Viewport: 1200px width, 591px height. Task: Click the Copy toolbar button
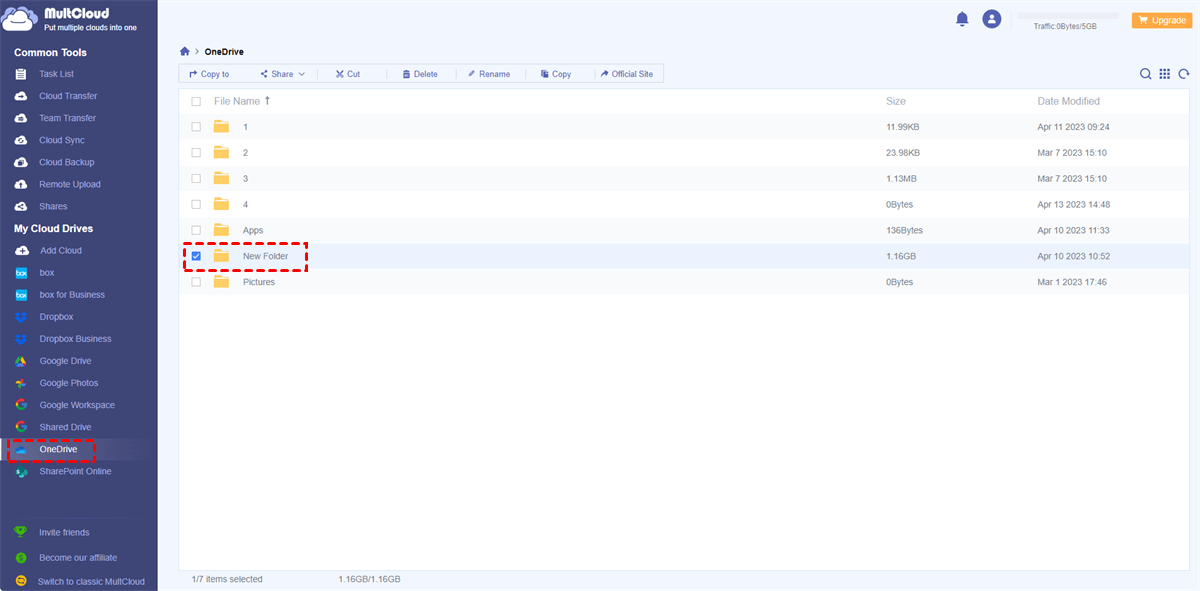point(556,74)
